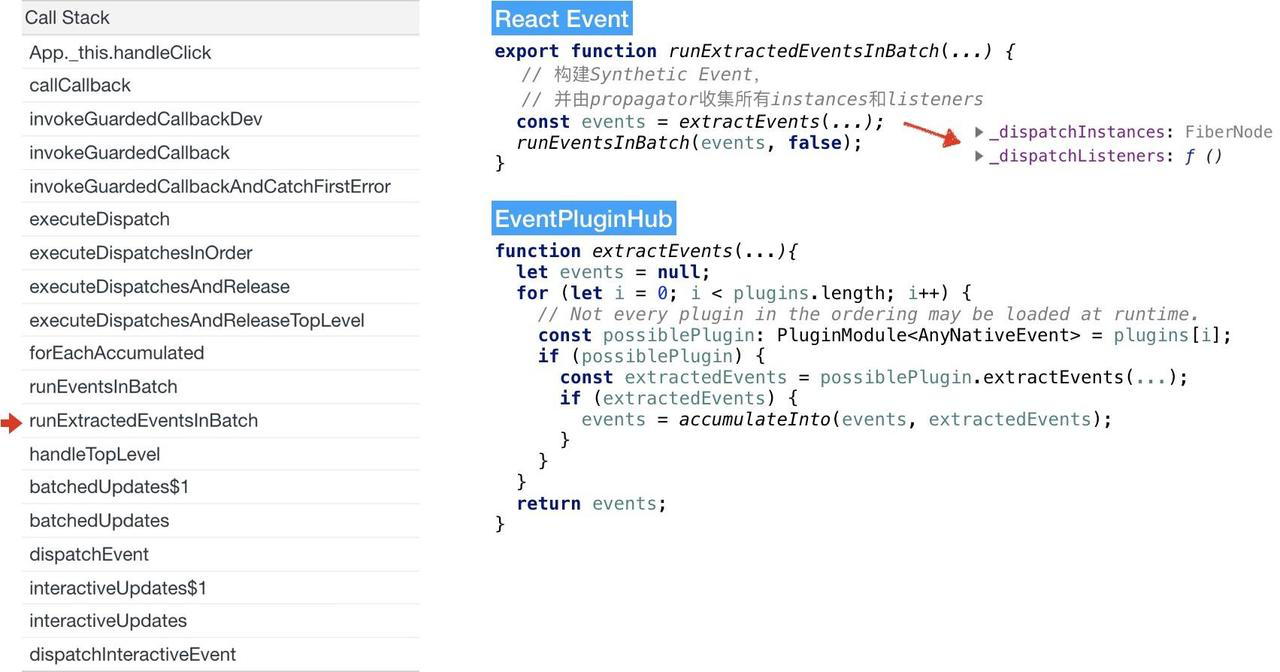Screen dimensions: 1280x672
Task: Select the invokeGuardedCallbackDev frame
Action: (x=220, y=119)
